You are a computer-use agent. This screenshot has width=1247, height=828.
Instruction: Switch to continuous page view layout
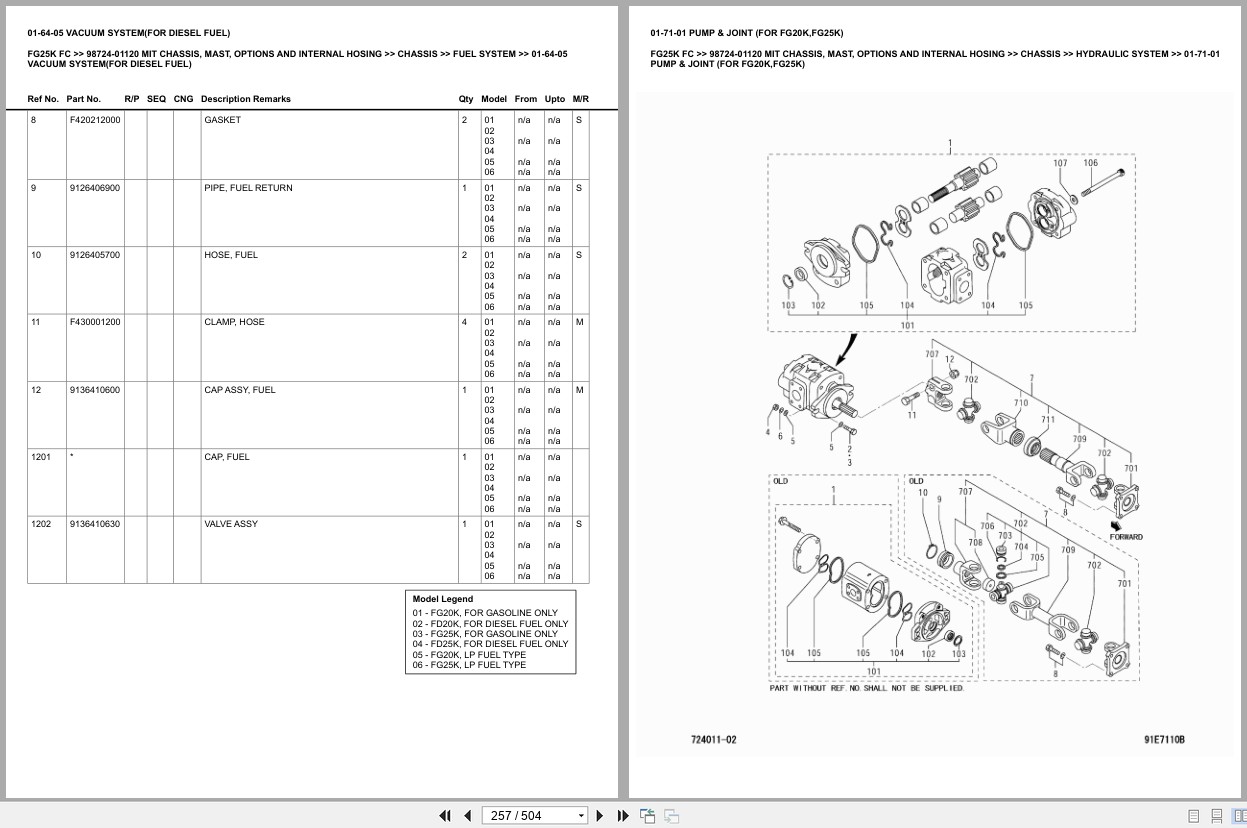click(1217, 816)
